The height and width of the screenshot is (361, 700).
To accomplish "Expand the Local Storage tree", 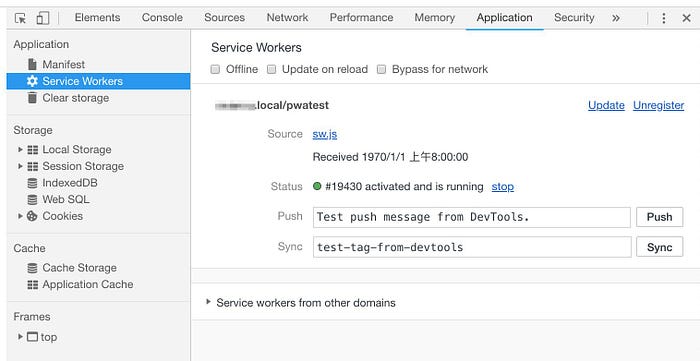I will click(20, 149).
